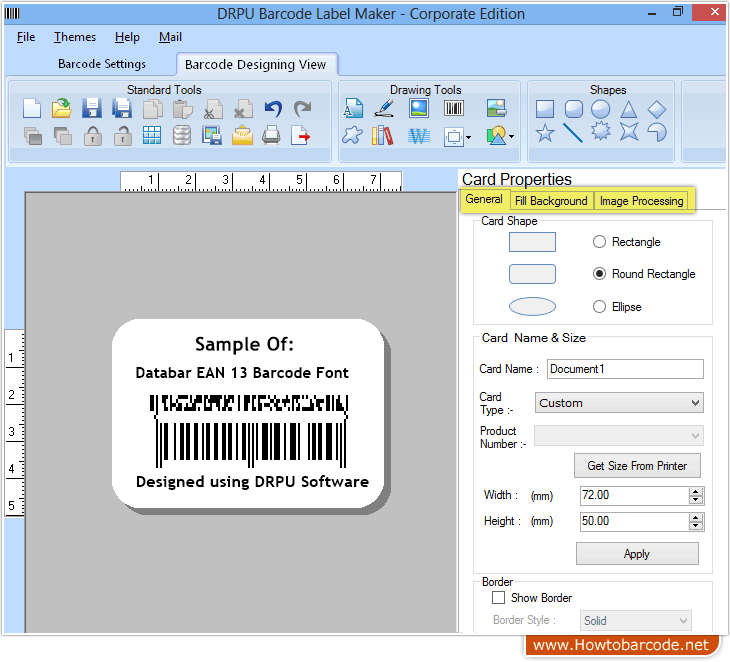
Task: Insert a barcode using the barcode tool
Action: pyautogui.click(x=454, y=109)
